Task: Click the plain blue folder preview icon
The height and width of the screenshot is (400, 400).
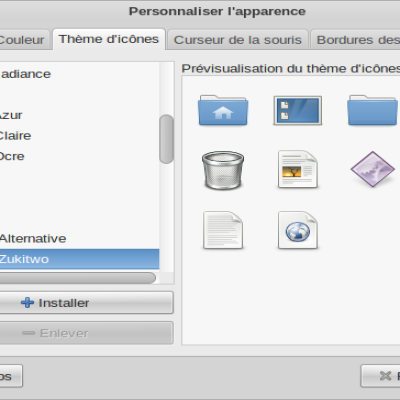Action: [372, 110]
